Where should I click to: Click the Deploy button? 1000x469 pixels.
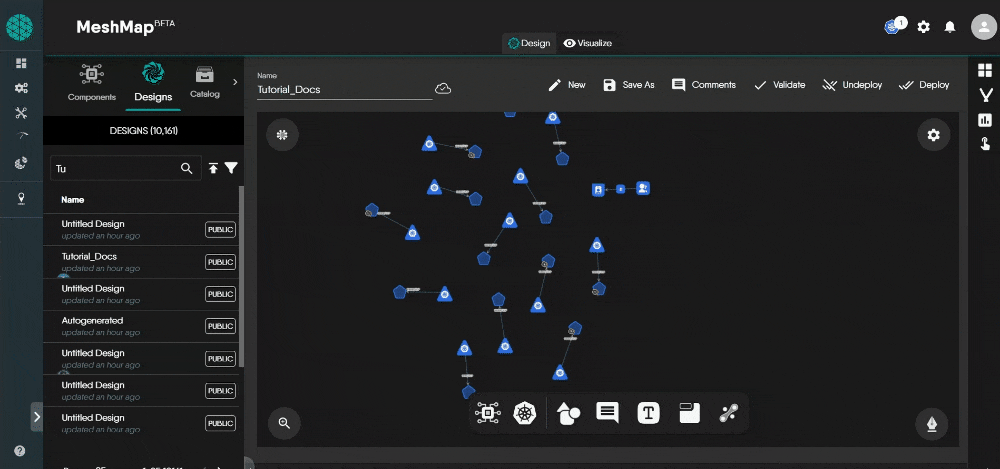pos(924,85)
